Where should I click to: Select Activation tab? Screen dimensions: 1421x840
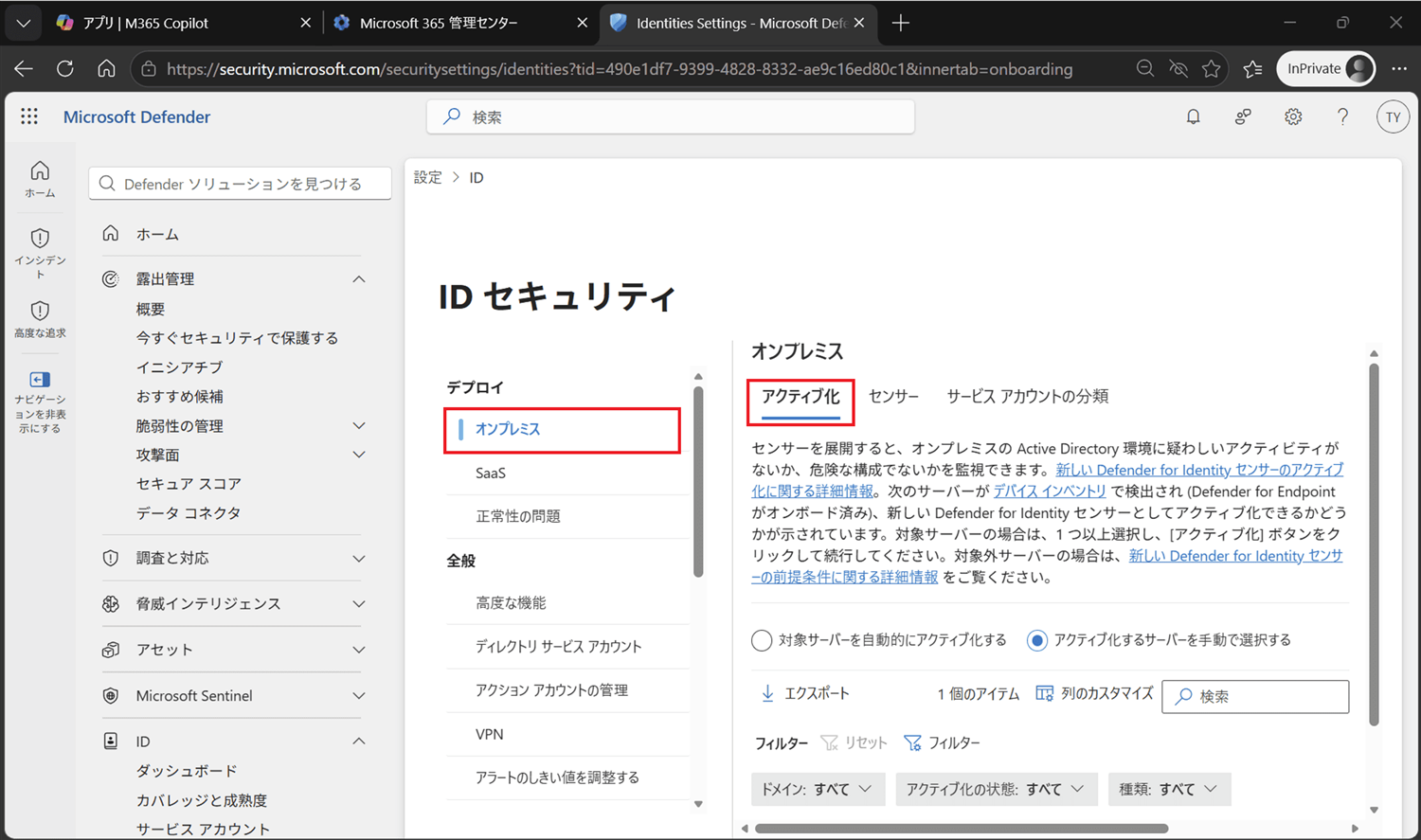click(x=800, y=396)
